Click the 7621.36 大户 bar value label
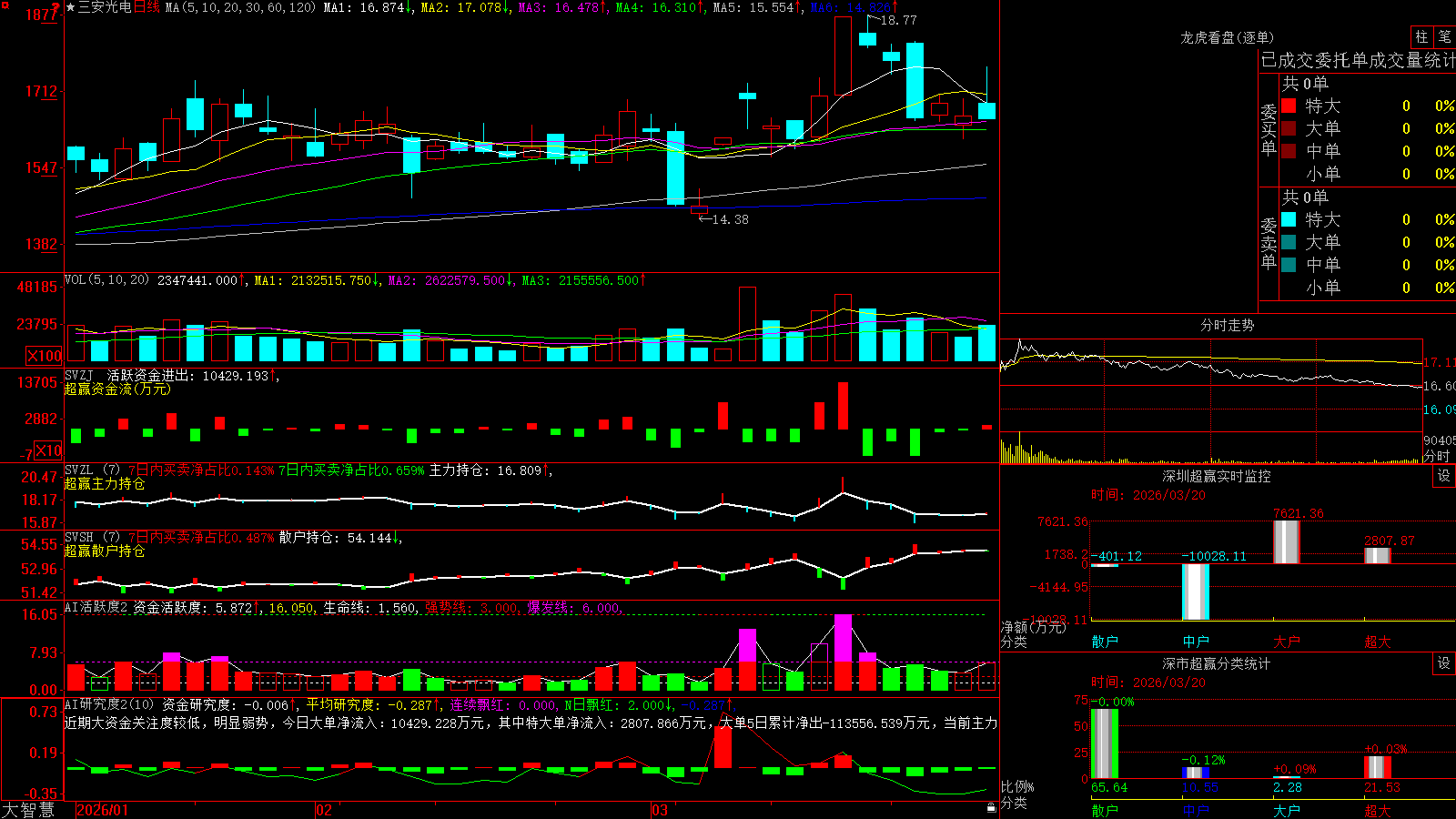The width and height of the screenshot is (1456, 819). [x=1299, y=513]
